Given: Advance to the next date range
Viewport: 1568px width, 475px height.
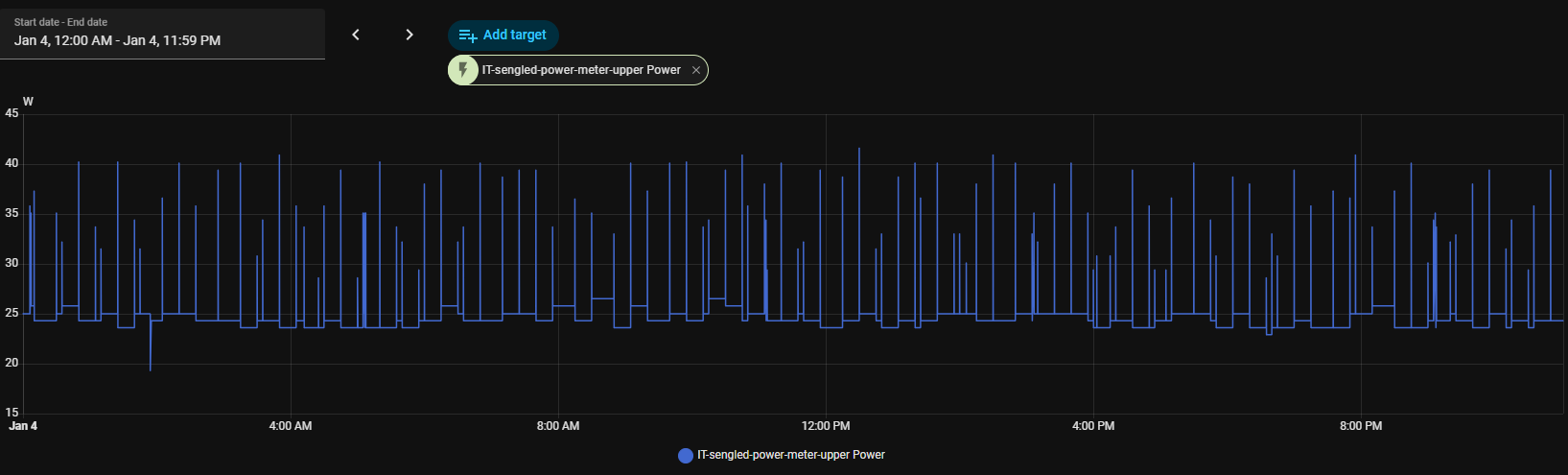Looking at the screenshot, I should pos(410,35).
